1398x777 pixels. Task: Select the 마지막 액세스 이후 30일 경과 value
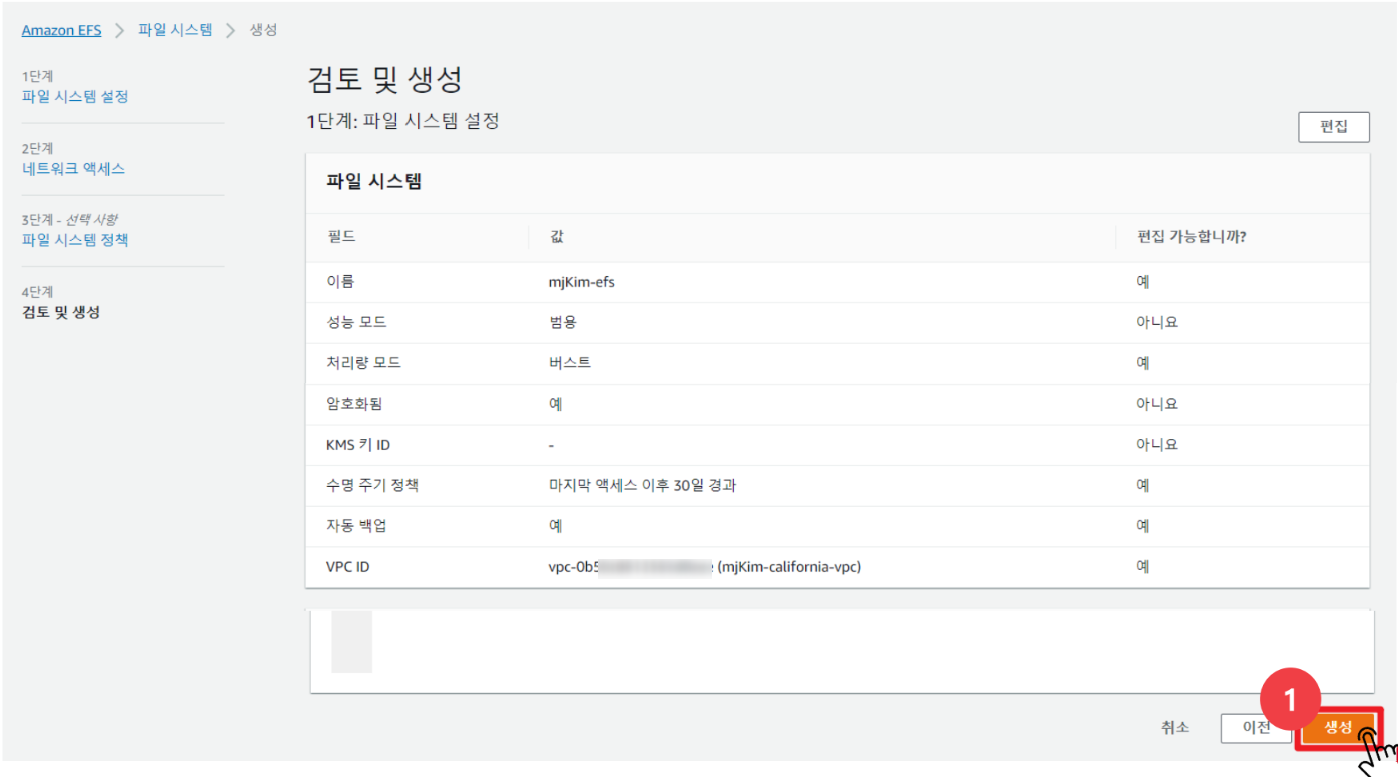[643, 486]
